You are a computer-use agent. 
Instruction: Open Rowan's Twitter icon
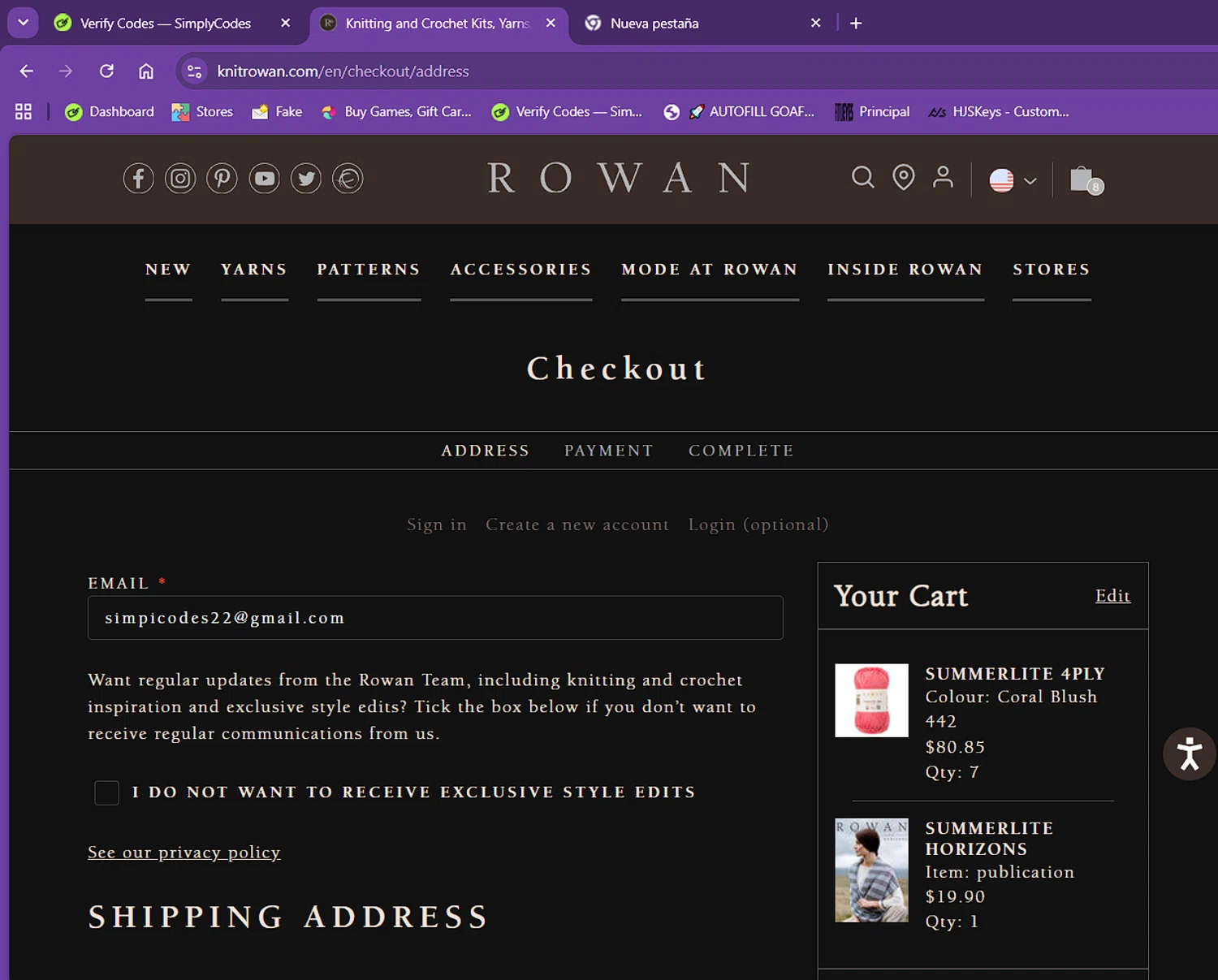click(x=306, y=179)
